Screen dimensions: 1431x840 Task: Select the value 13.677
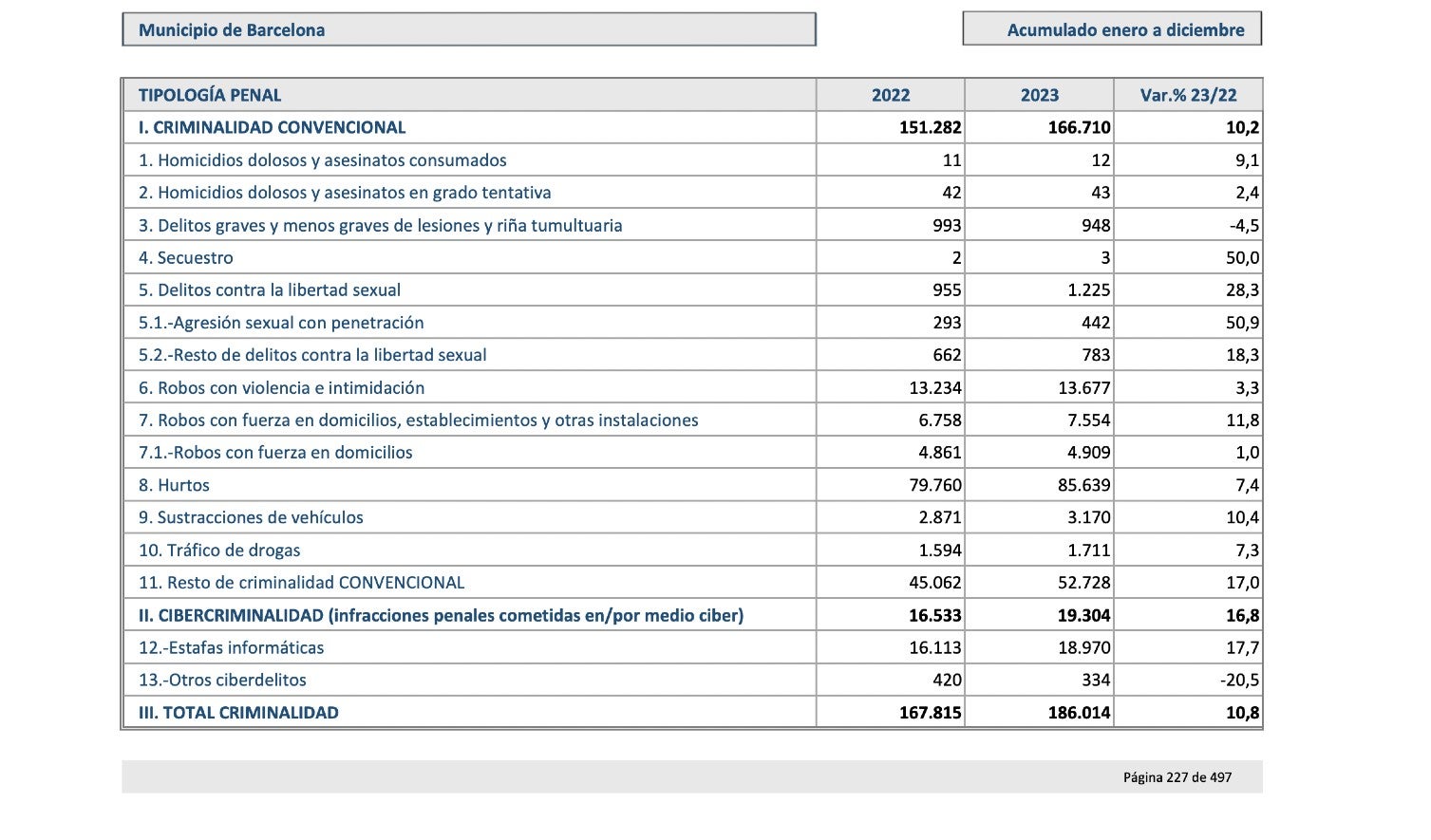(x=1084, y=387)
